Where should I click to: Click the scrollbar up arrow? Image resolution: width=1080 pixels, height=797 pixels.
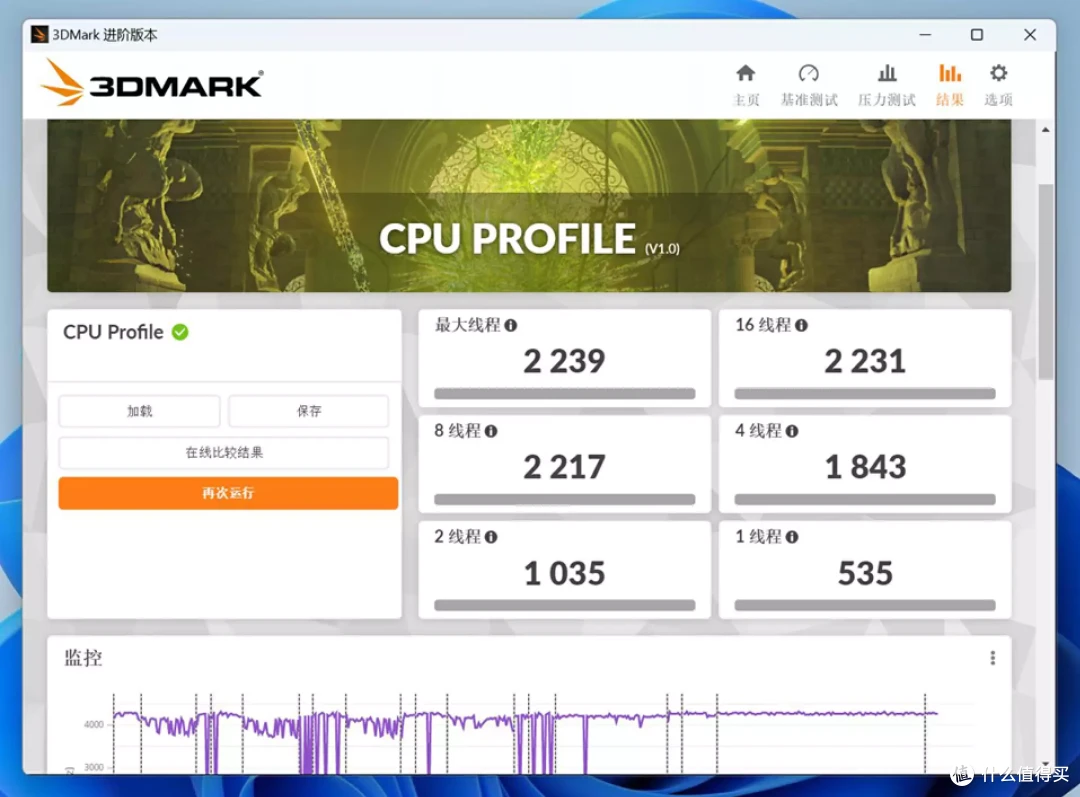(1046, 130)
